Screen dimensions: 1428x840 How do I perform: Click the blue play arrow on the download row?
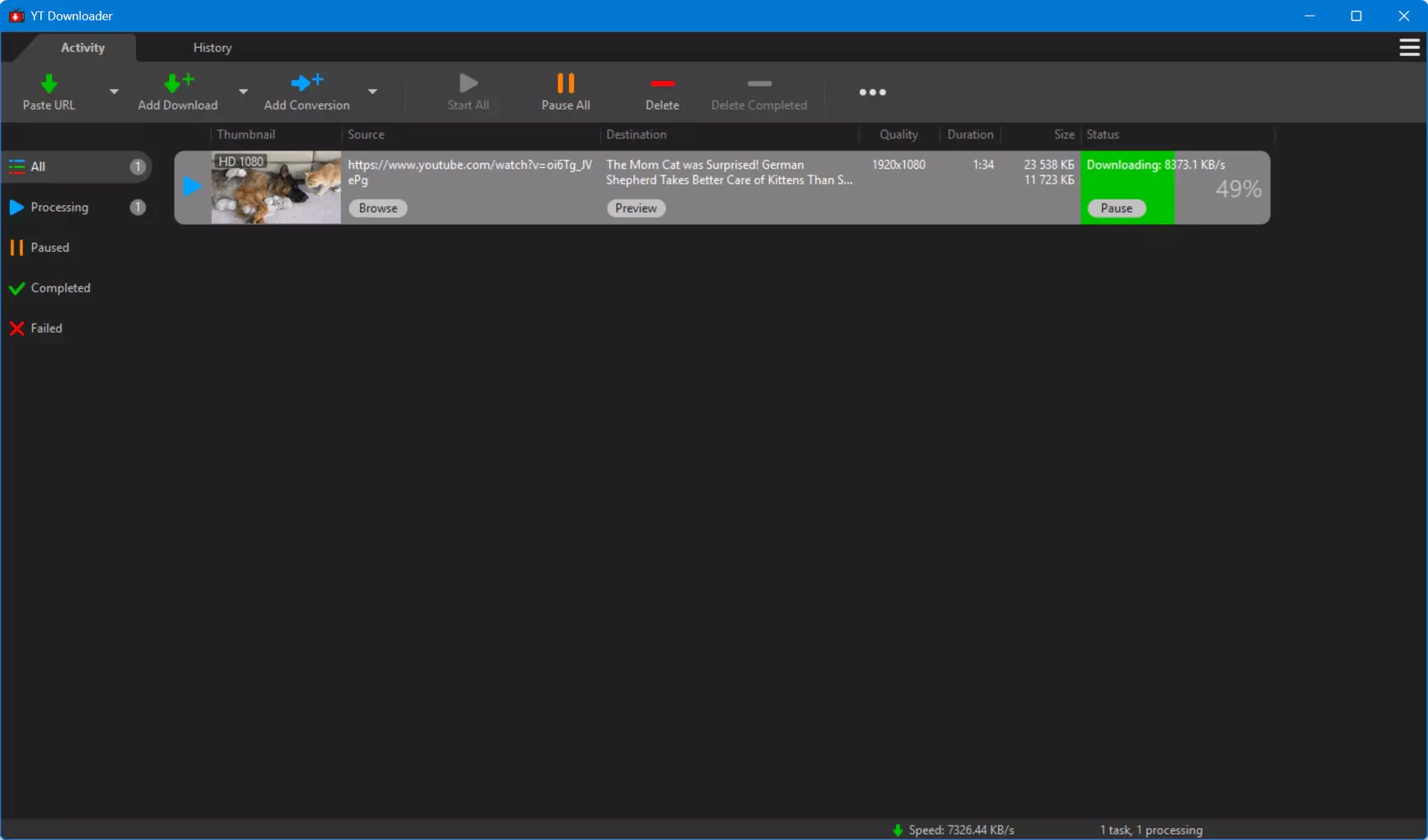[191, 187]
